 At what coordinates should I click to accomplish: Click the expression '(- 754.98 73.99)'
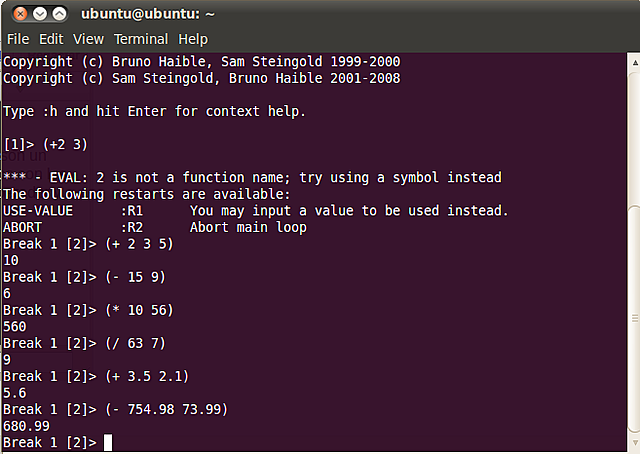pyautogui.click(x=167, y=409)
